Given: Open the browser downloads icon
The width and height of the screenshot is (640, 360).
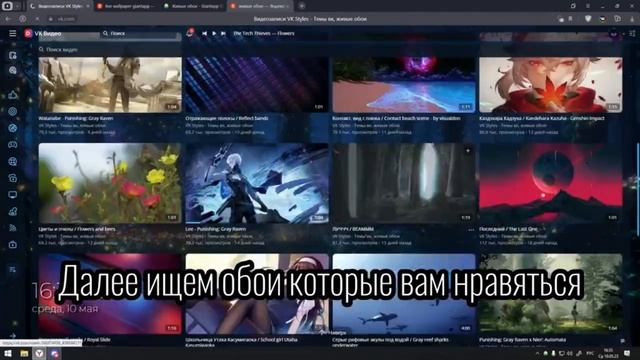Looking at the screenshot, I should [632, 19].
